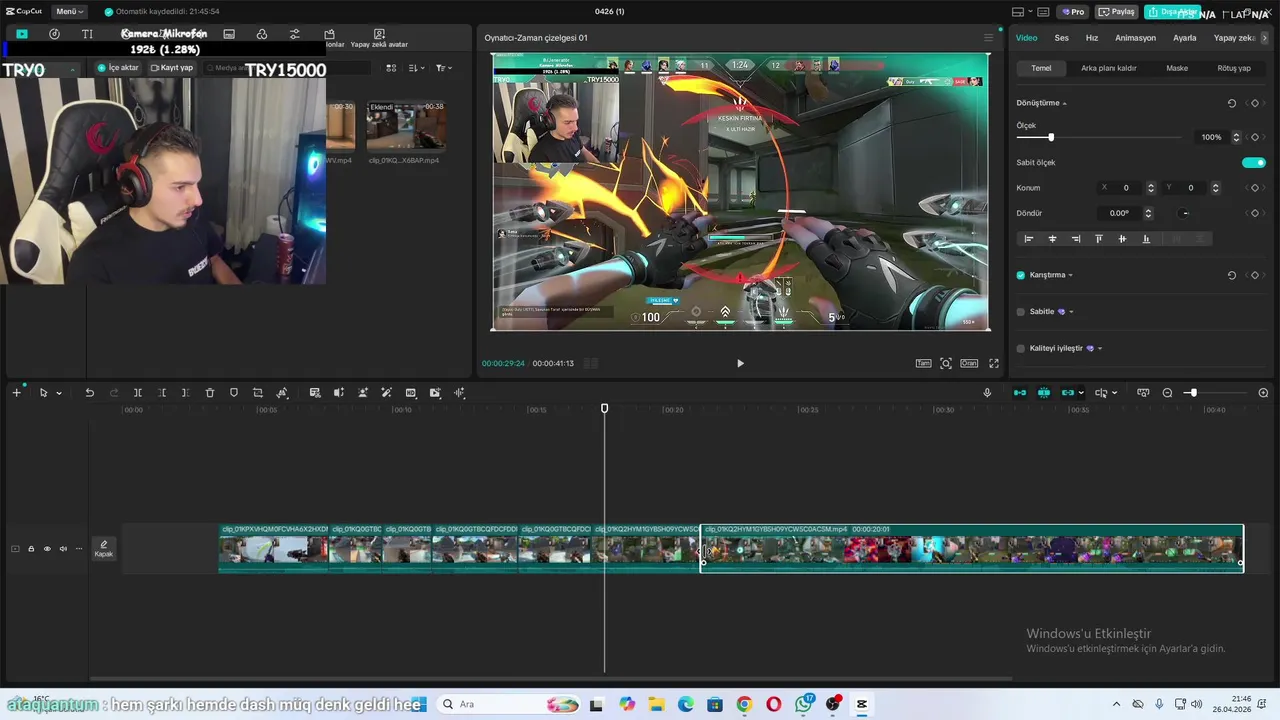
Task: Click the Undo arrow in timeline toolbar
Action: click(x=89, y=393)
